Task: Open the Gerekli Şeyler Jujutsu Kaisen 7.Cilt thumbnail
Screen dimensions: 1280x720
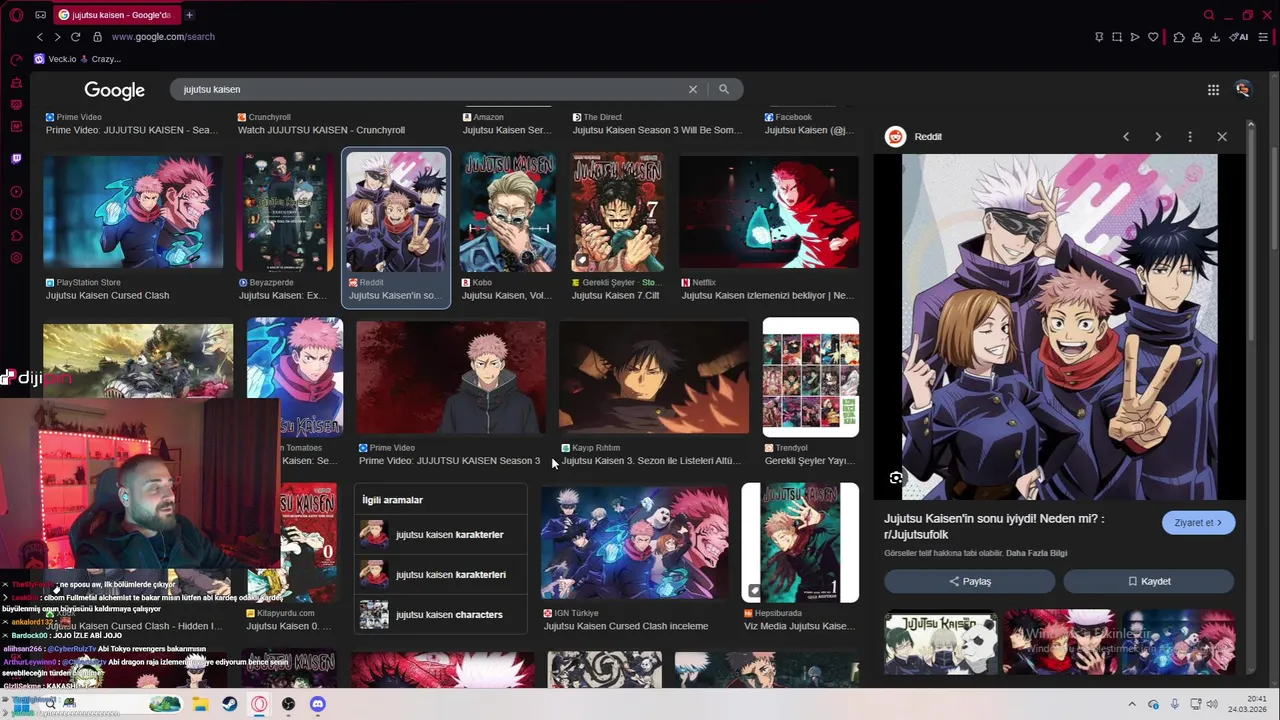Action: click(618, 212)
